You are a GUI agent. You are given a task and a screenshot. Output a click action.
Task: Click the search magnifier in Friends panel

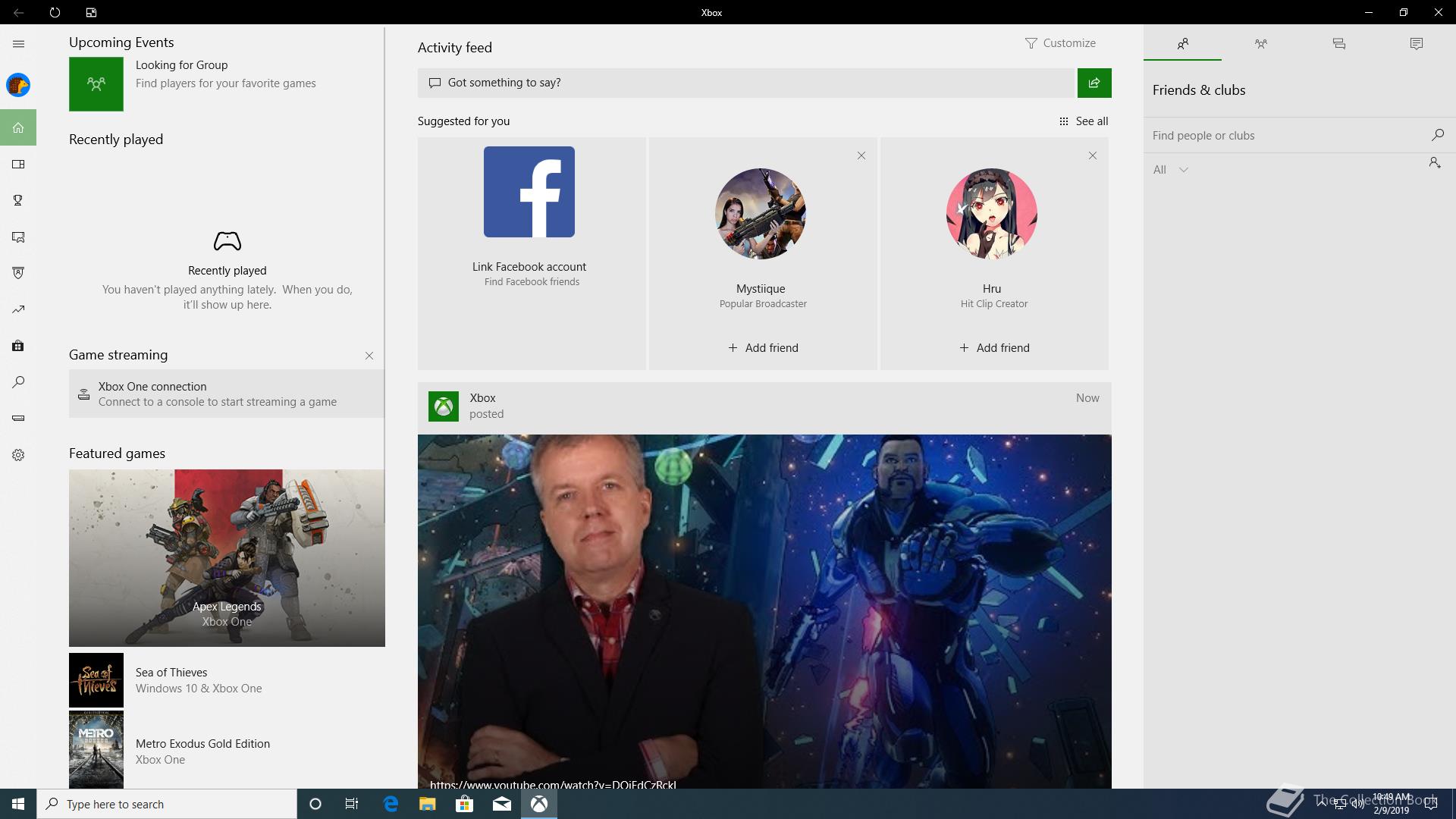1437,135
